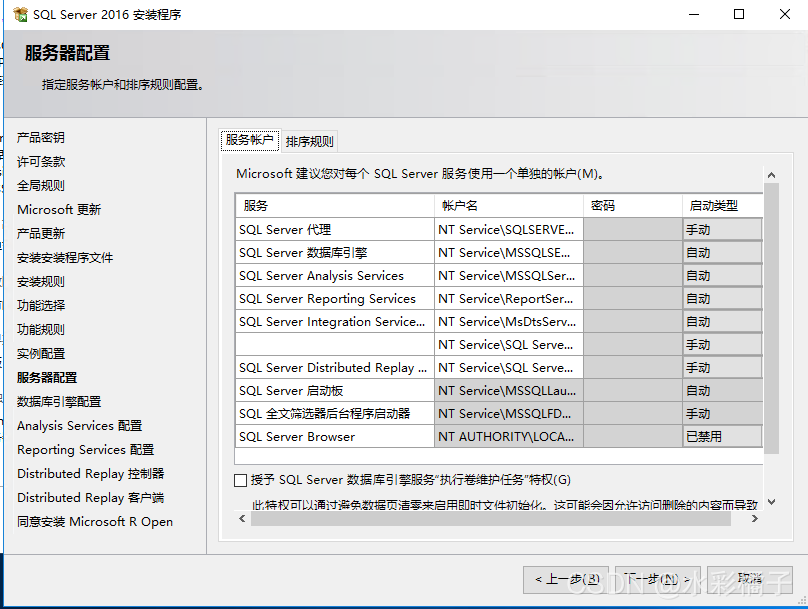The image size is (808, 609).
Task: Click the vertical scrollbar thumb
Action: tap(771, 318)
